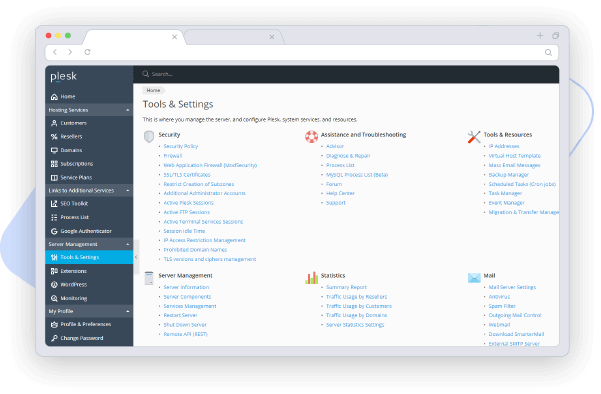Click the Server Management server icon
Image resolution: width=601 pixels, height=394 pixels.
coord(149,278)
